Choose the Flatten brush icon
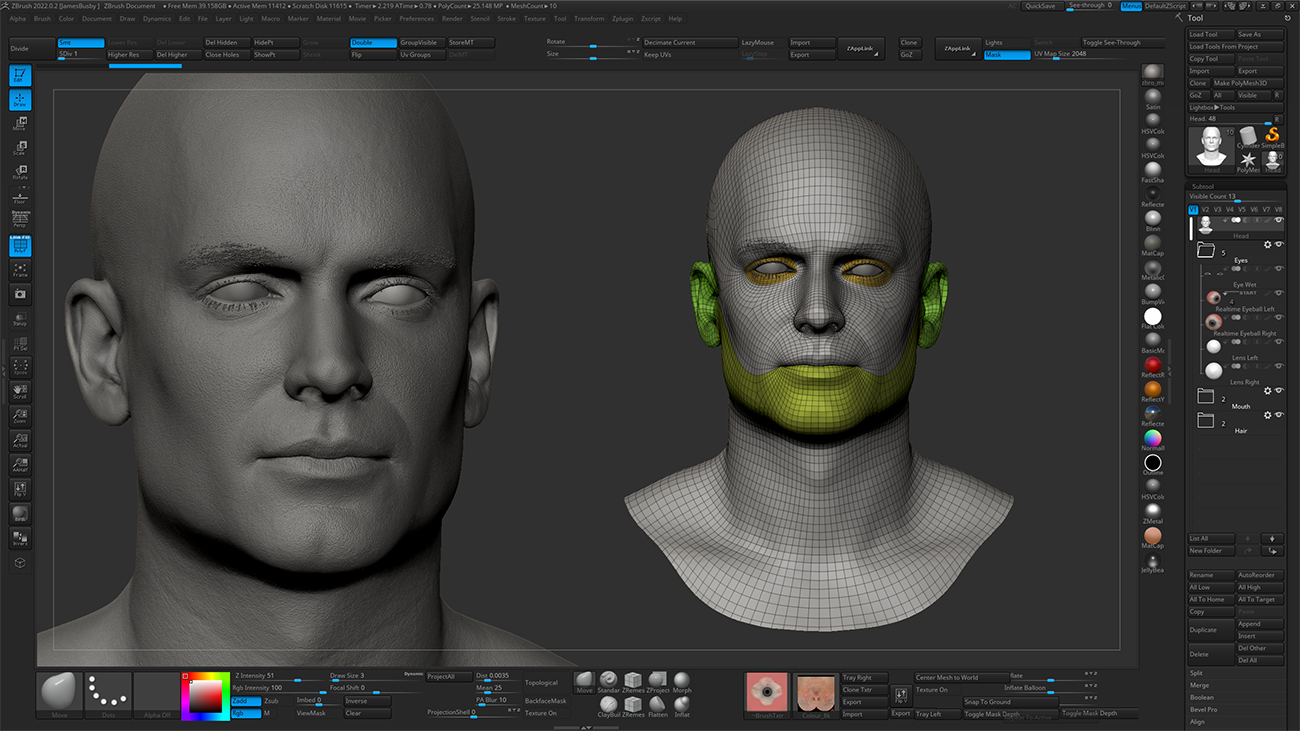The image size is (1300, 731). tap(657, 705)
